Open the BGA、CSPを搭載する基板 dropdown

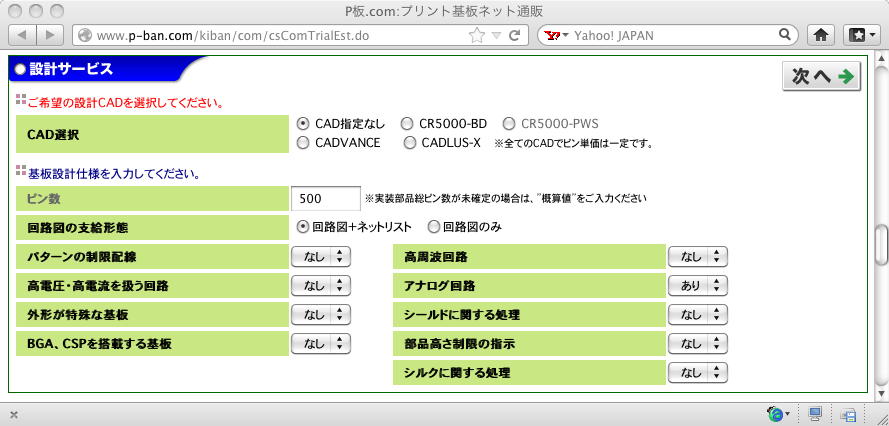(x=321, y=344)
